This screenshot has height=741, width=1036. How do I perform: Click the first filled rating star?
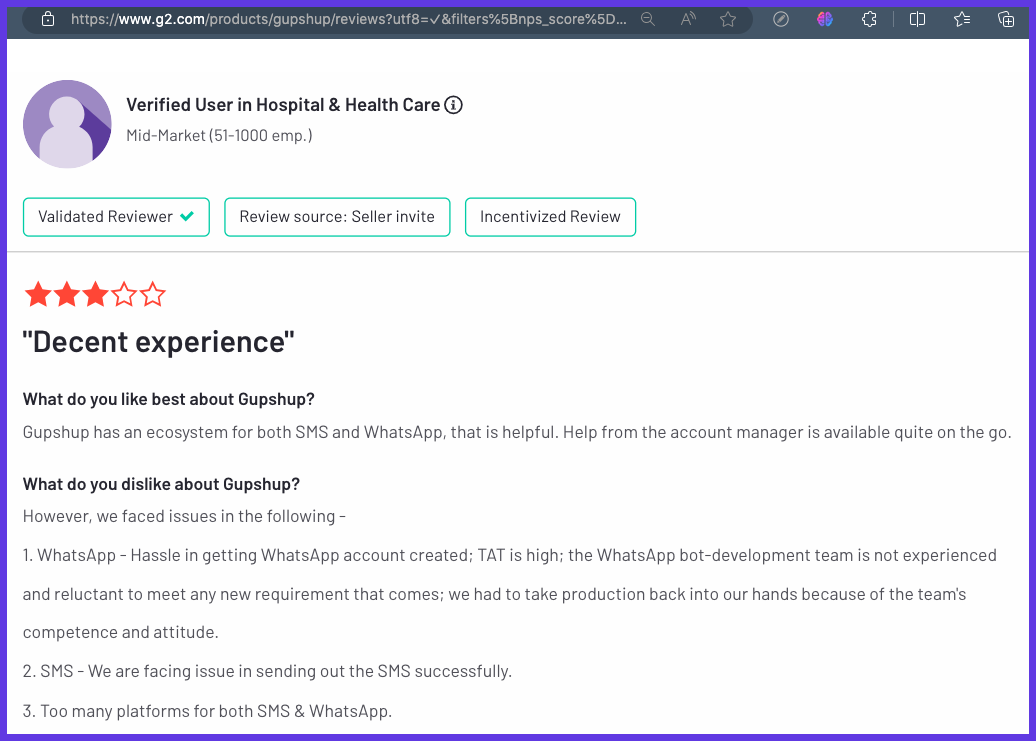(38, 295)
